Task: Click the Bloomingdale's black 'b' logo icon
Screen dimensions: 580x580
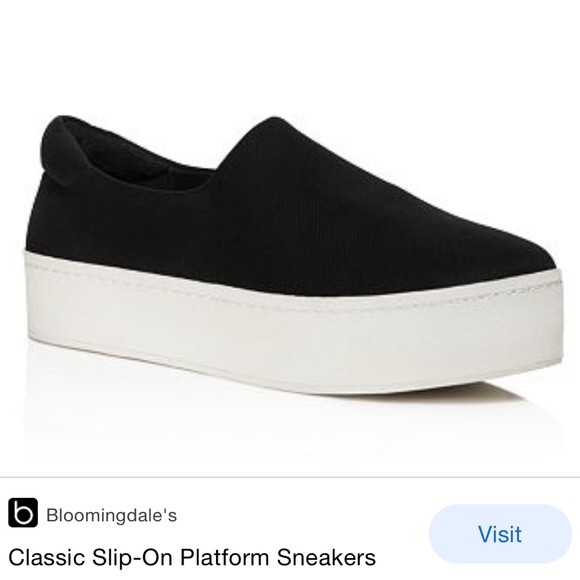Action: click(x=23, y=512)
